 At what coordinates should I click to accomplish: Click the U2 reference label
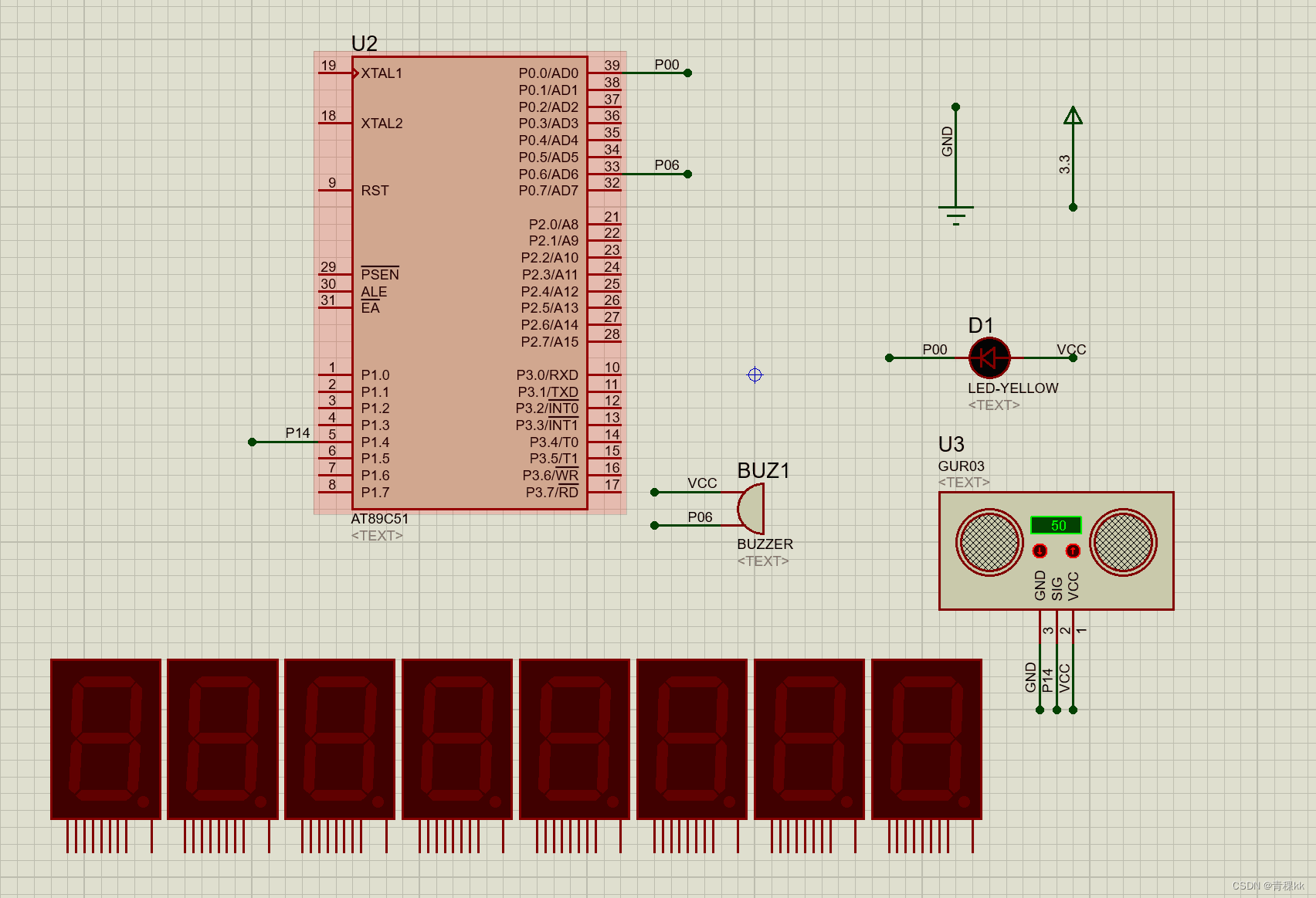pos(365,43)
